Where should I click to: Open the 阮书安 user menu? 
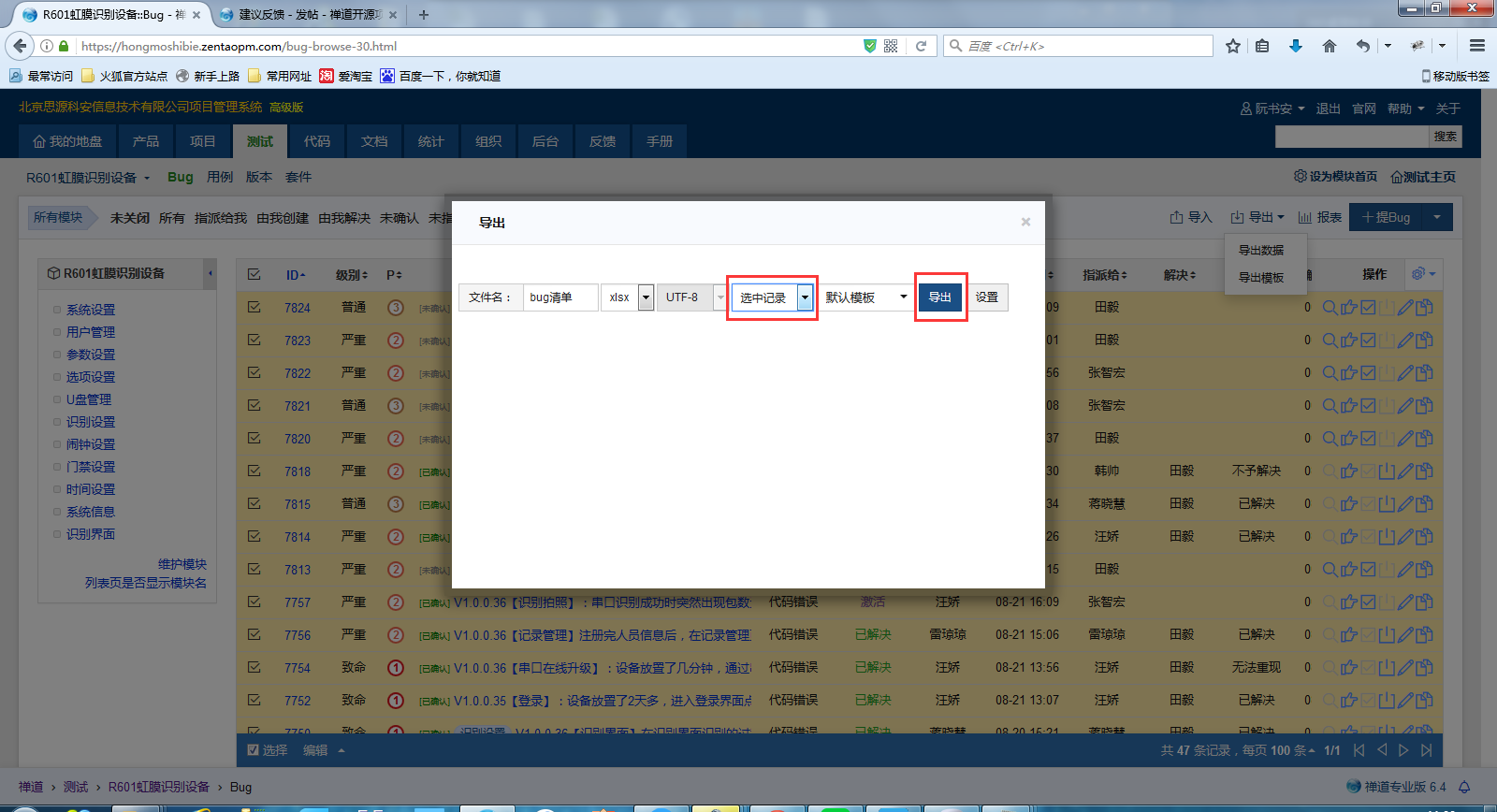click(x=1272, y=109)
